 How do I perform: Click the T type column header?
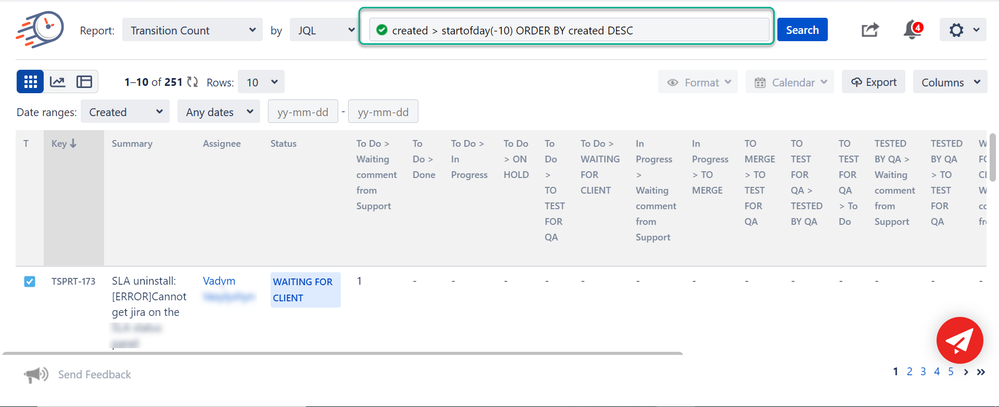tap(26, 143)
